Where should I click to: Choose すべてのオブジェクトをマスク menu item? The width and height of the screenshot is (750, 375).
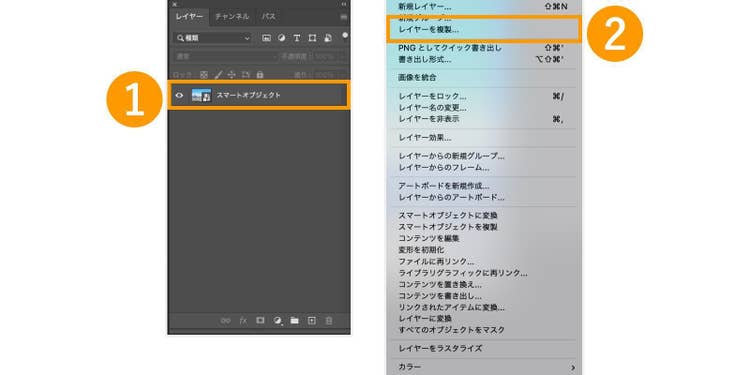coord(484,330)
